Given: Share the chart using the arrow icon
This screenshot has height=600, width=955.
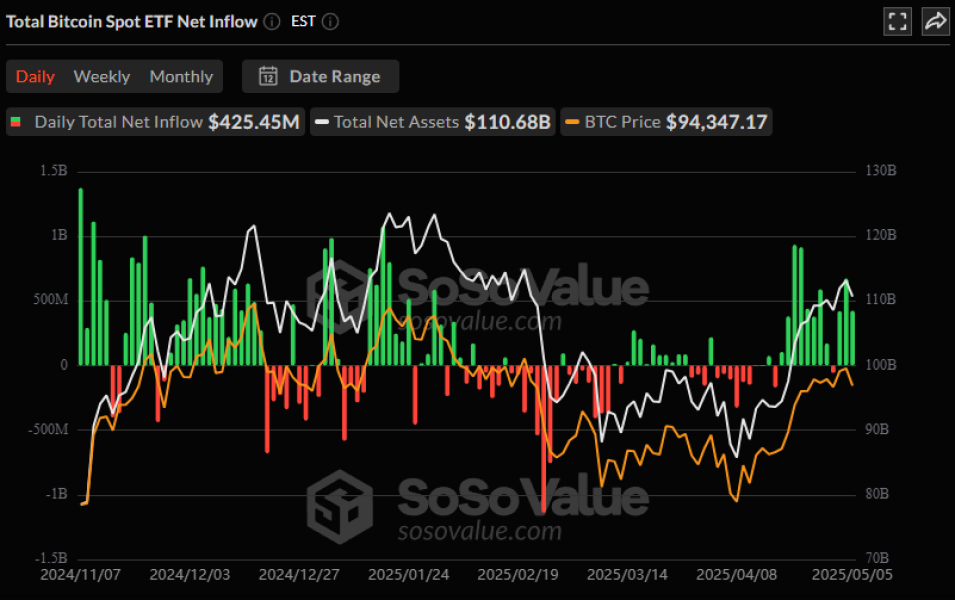Looking at the screenshot, I should tap(935, 21).
